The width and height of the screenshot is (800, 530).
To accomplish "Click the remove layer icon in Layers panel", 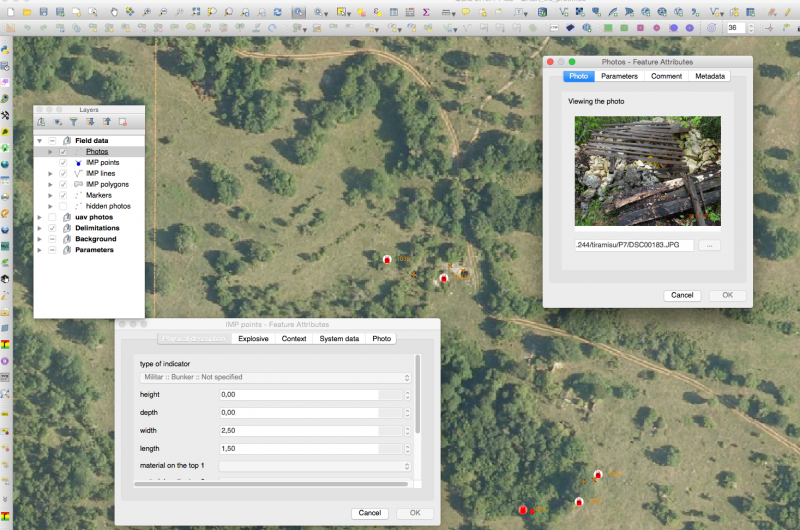I will [122, 122].
